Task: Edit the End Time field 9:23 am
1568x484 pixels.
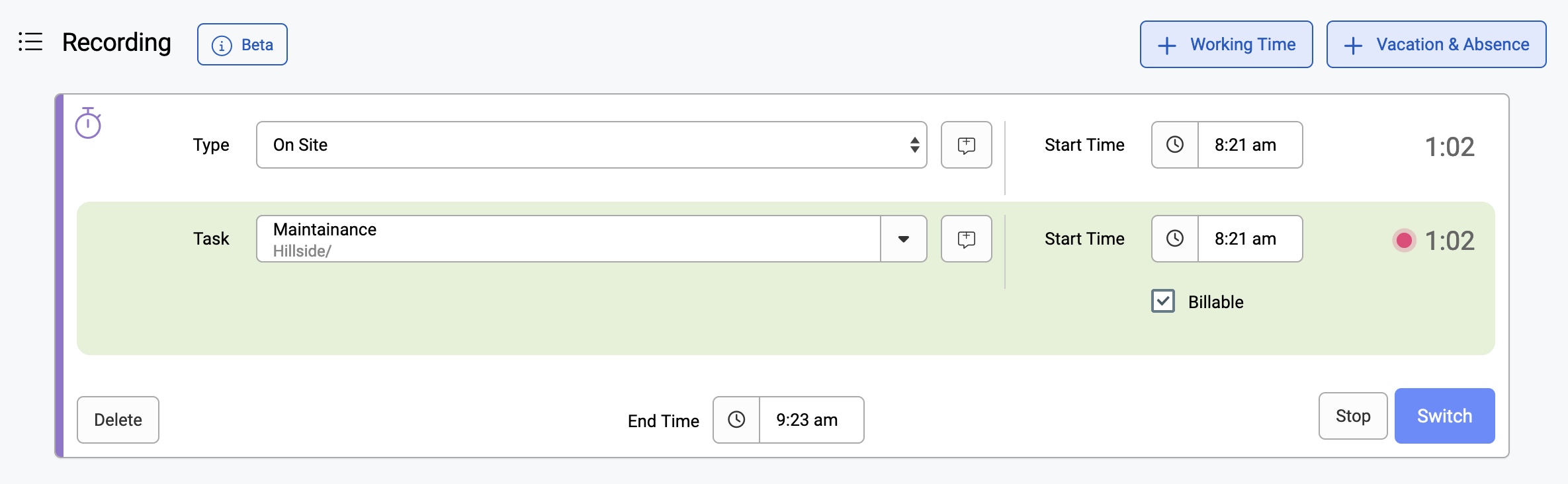Action: [811, 420]
